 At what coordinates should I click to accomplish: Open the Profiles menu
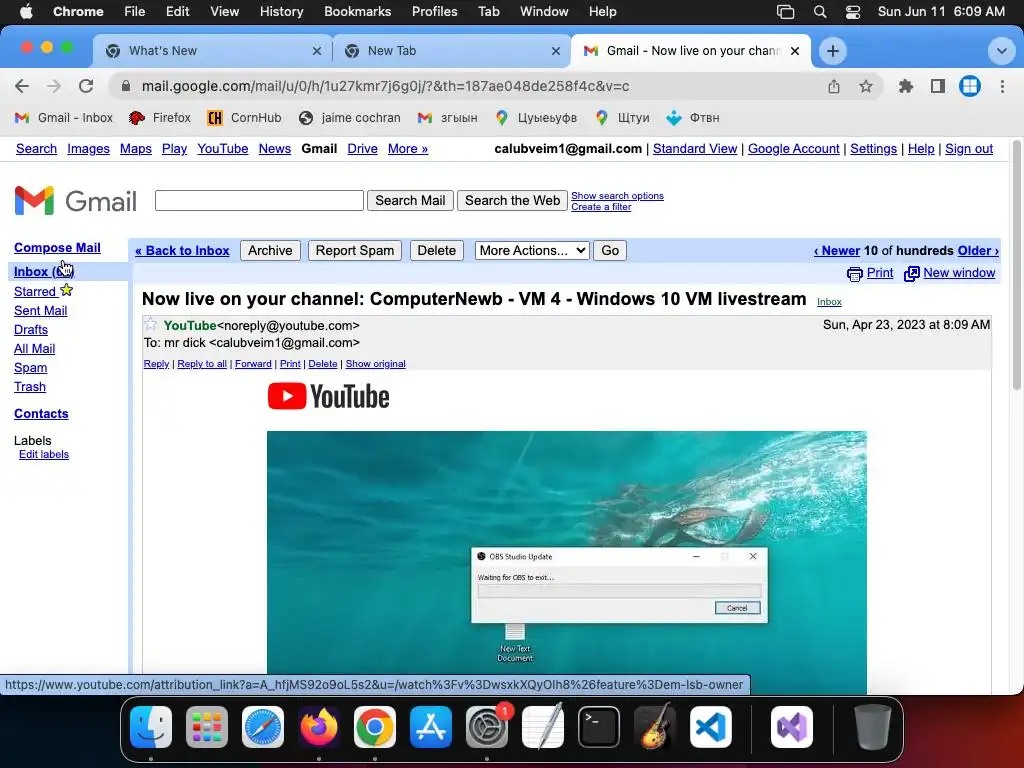tap(434, 12)
